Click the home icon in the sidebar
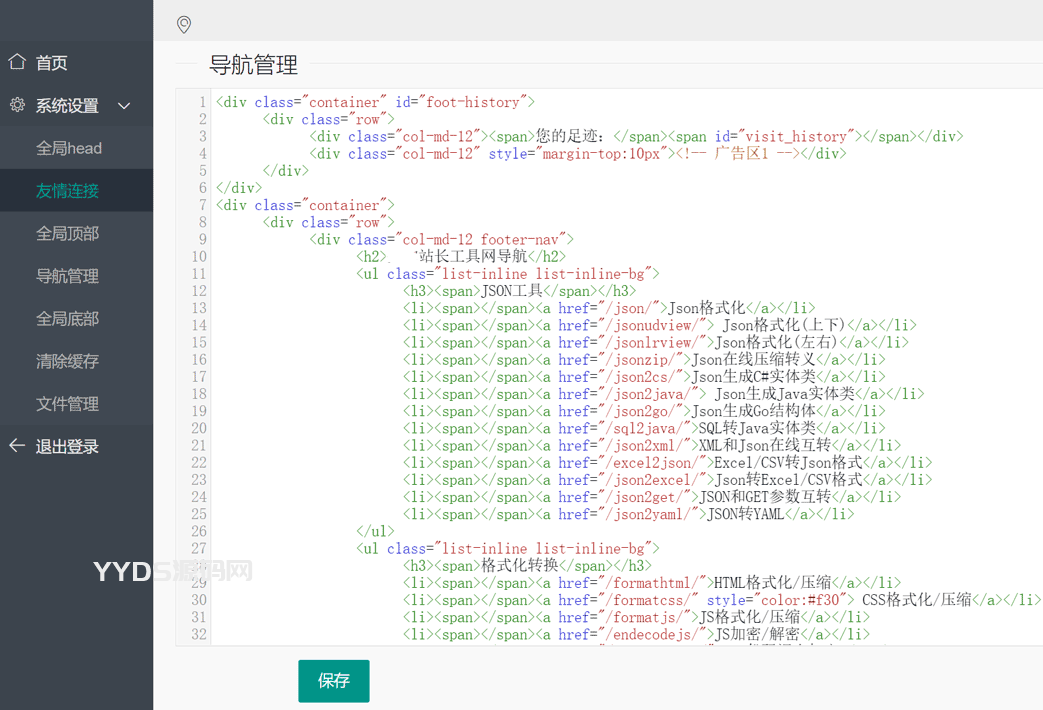Image resolution: width=1043 pixels, height=710 pixels. coord(17,62)
